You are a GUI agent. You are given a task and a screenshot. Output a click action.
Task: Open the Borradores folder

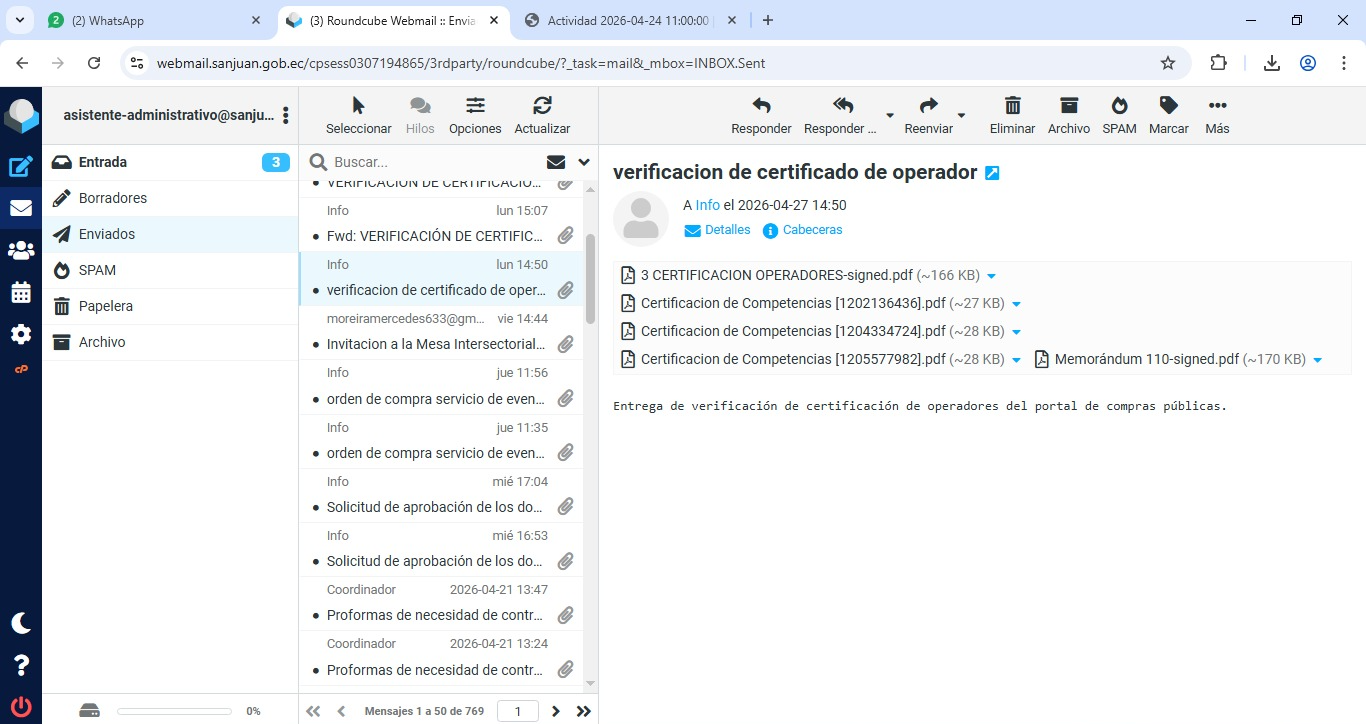[x=113, y=198]
